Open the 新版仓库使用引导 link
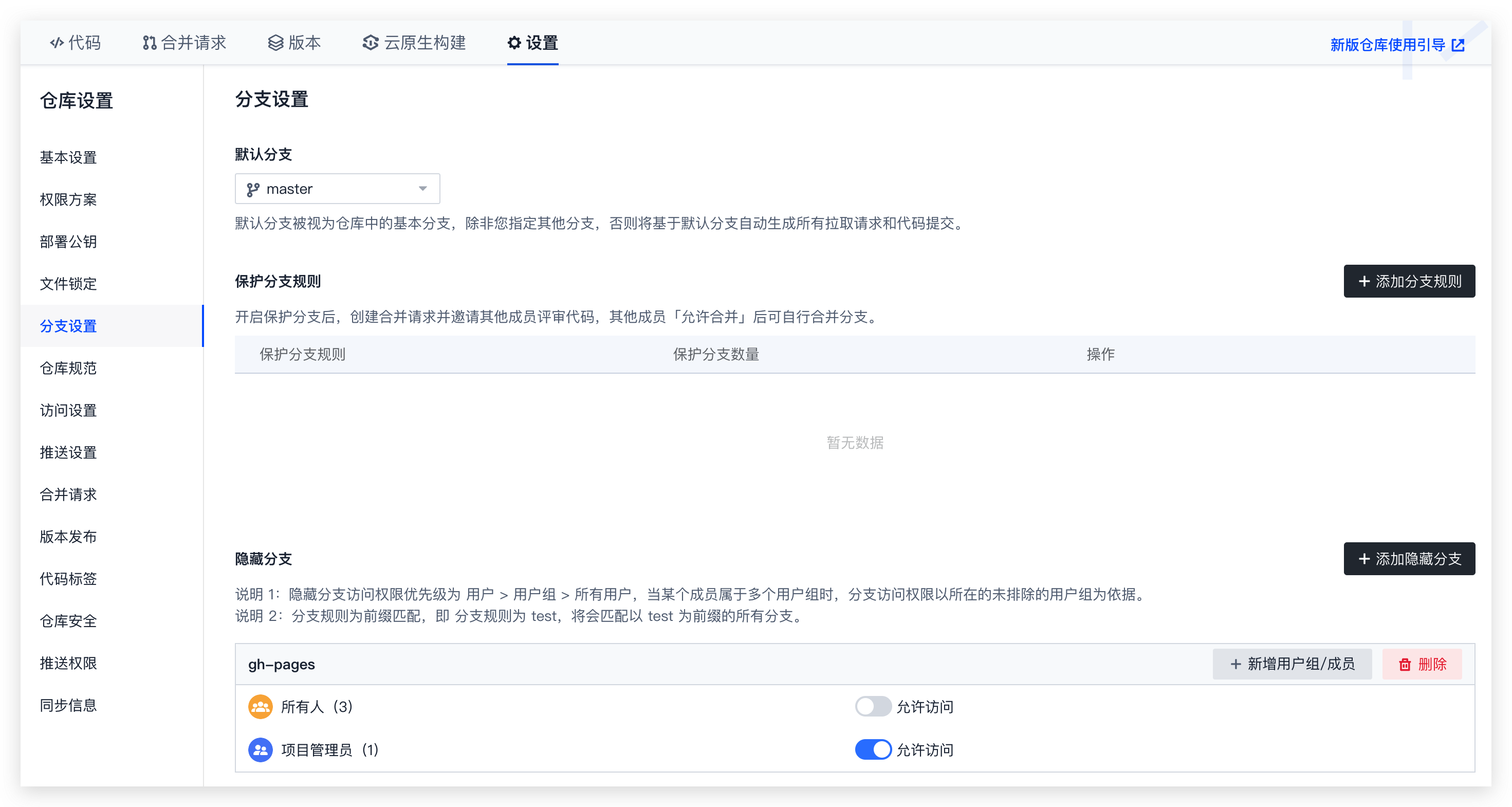The image size is (1512, 807). 1397,45
